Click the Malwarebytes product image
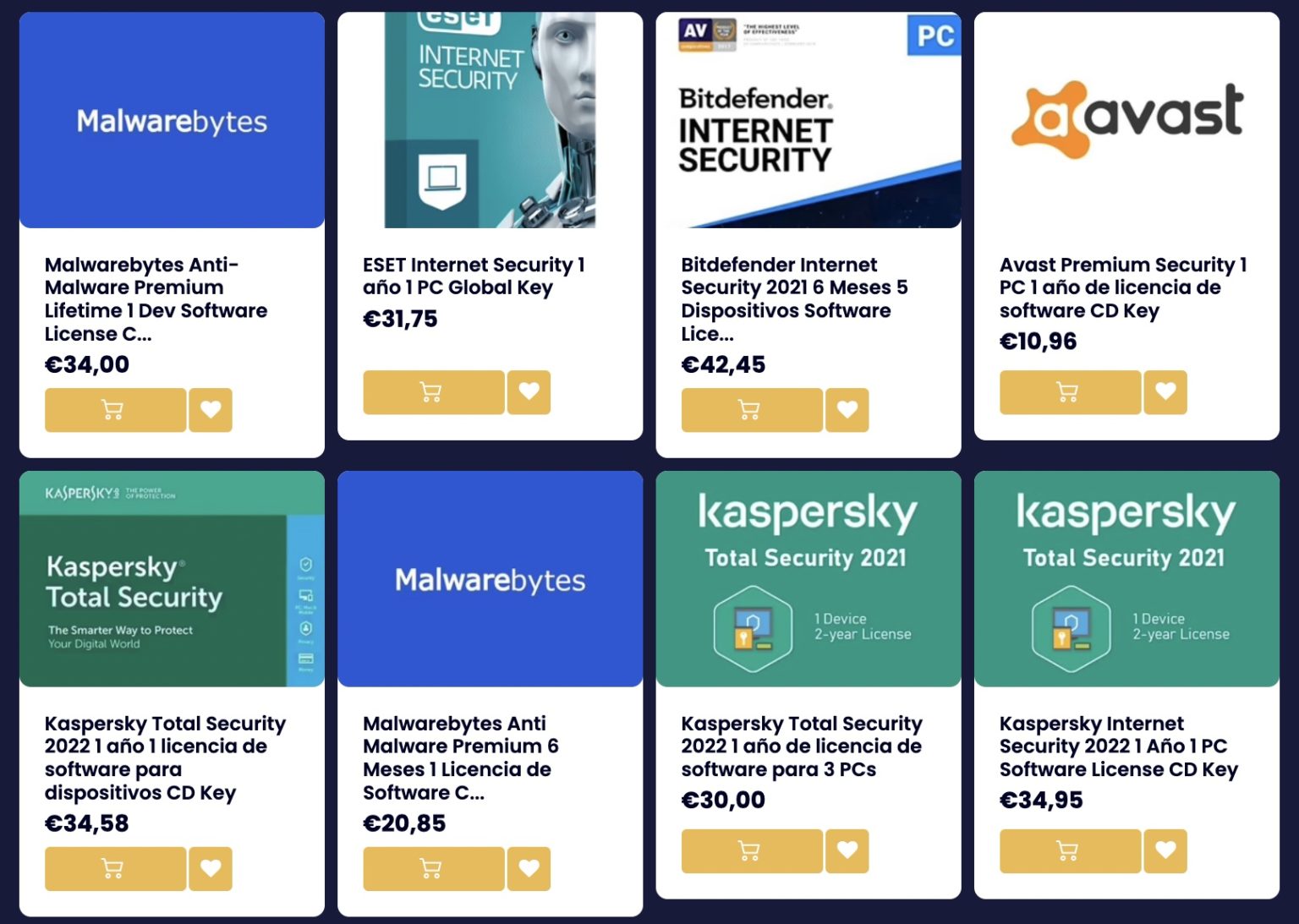 pyautogui.click(x=172, y=120)
